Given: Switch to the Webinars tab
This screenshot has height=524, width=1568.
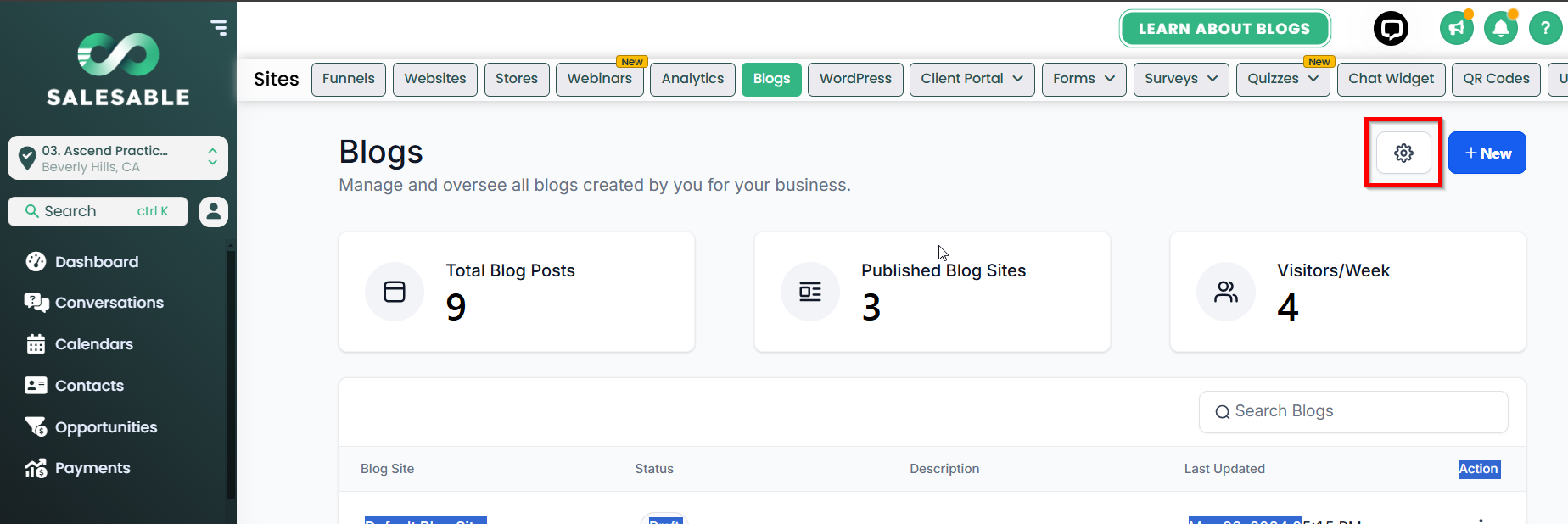Looking at the screenshot, I should [600, 79].
